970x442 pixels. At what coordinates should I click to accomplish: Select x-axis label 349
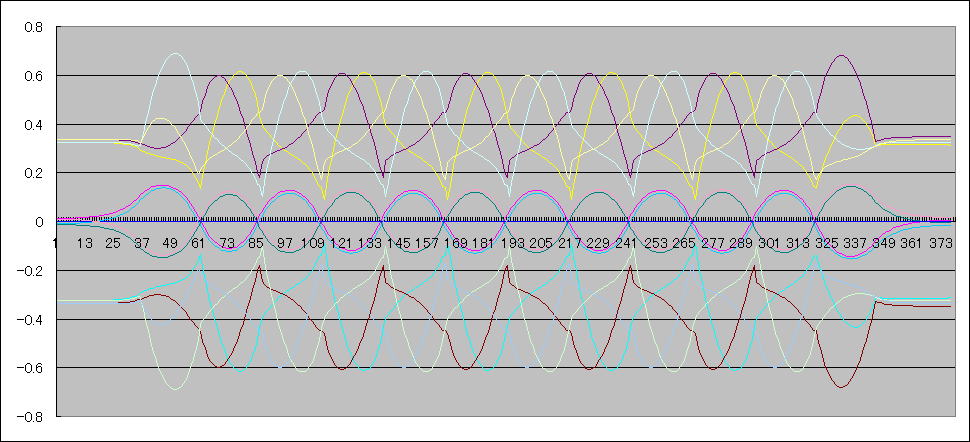(884, 243)
